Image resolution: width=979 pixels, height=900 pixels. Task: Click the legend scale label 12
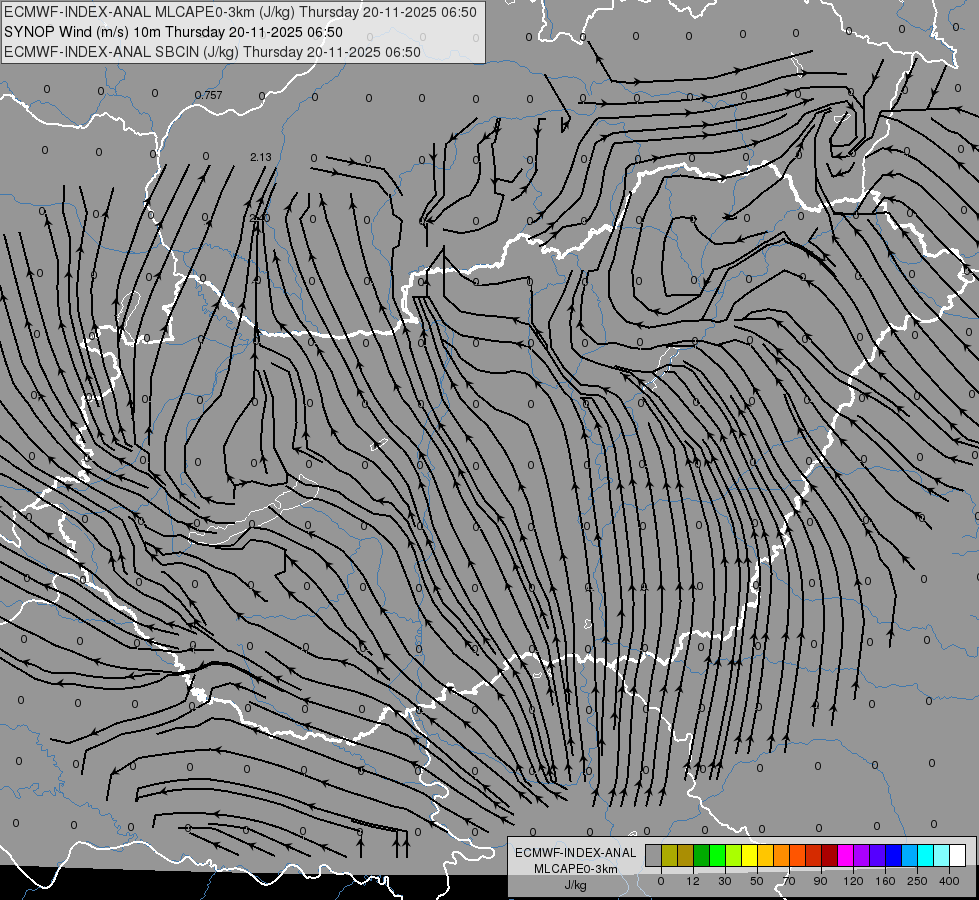coord(693,881)
